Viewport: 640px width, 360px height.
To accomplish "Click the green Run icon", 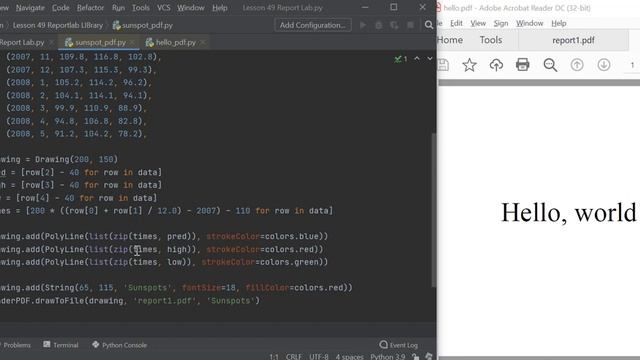I will coord(363,25).
